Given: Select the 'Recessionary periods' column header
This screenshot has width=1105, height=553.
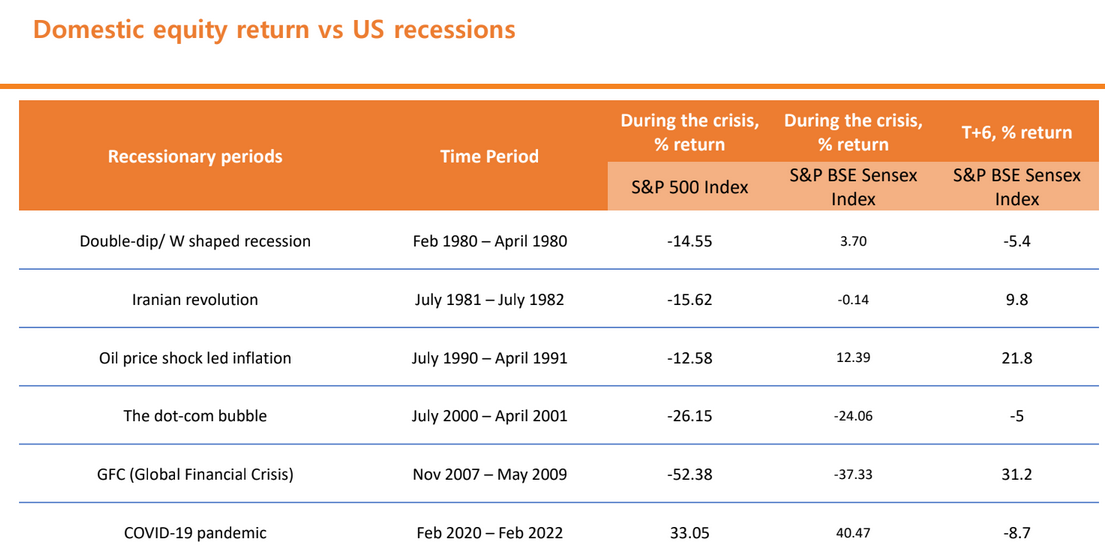Looking at the screenshot, I should tap(195, 156).
